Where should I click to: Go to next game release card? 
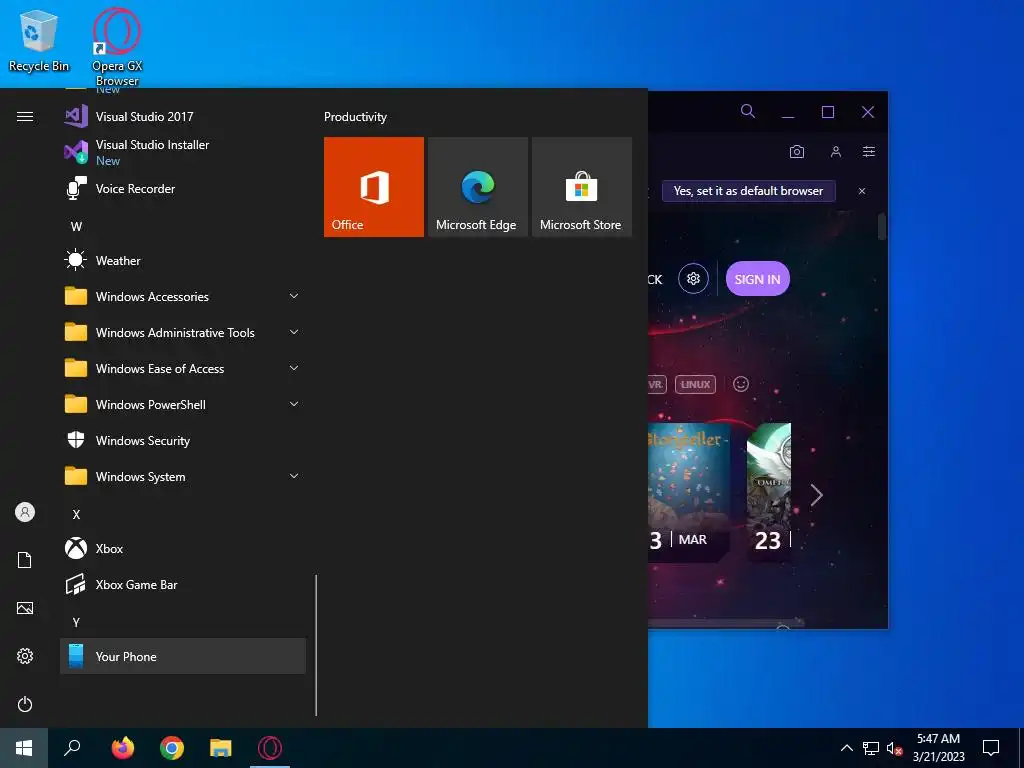point(816,495)
